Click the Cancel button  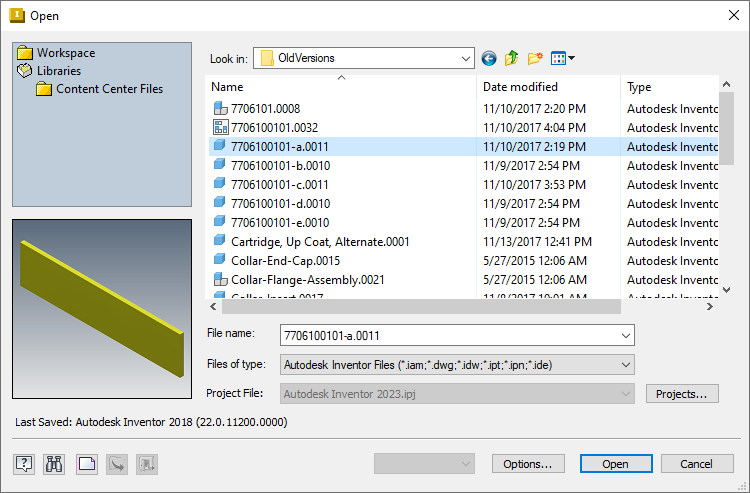[x=697, y=464]
